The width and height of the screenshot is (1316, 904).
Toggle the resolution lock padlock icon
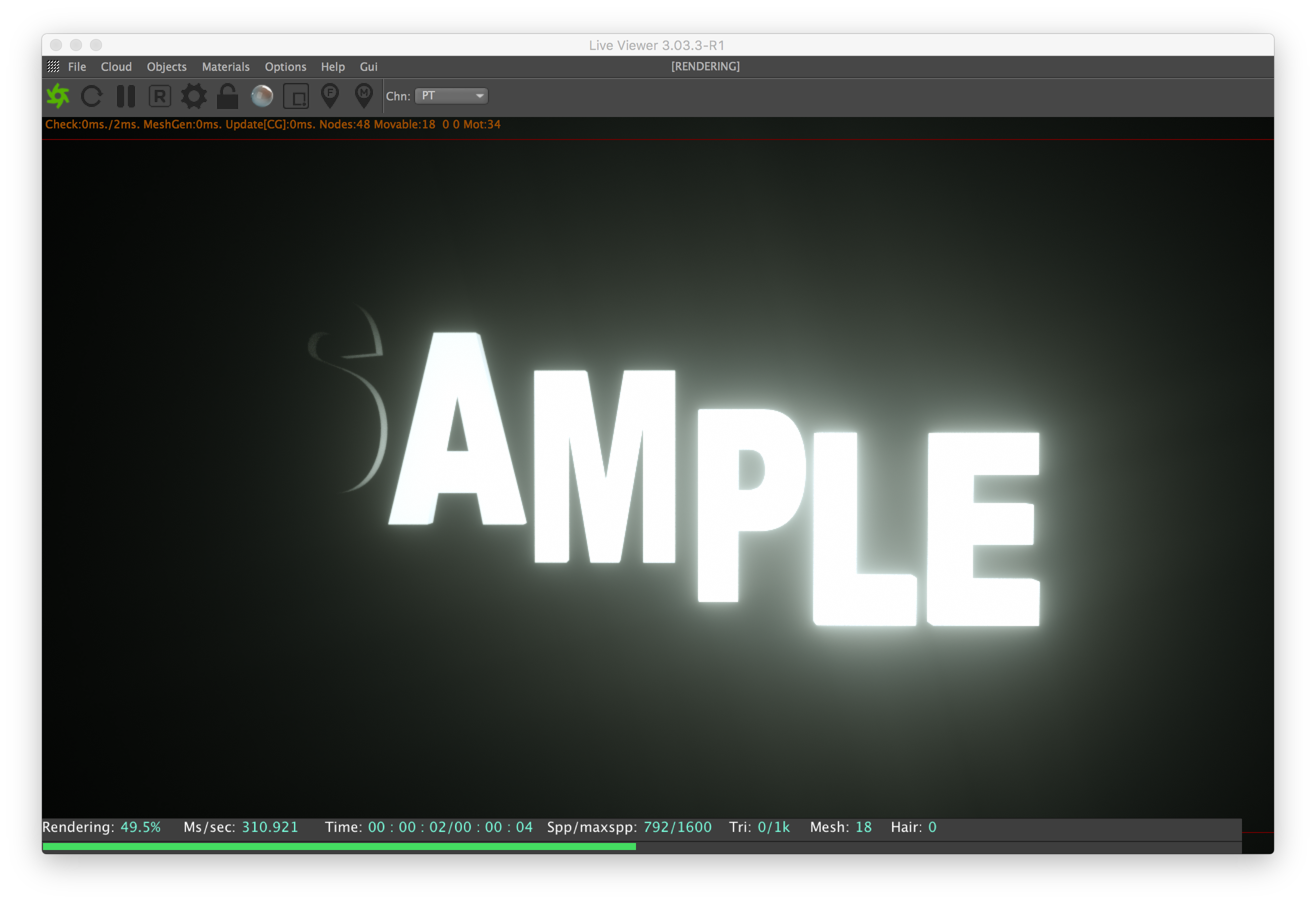tap(227, 96)
